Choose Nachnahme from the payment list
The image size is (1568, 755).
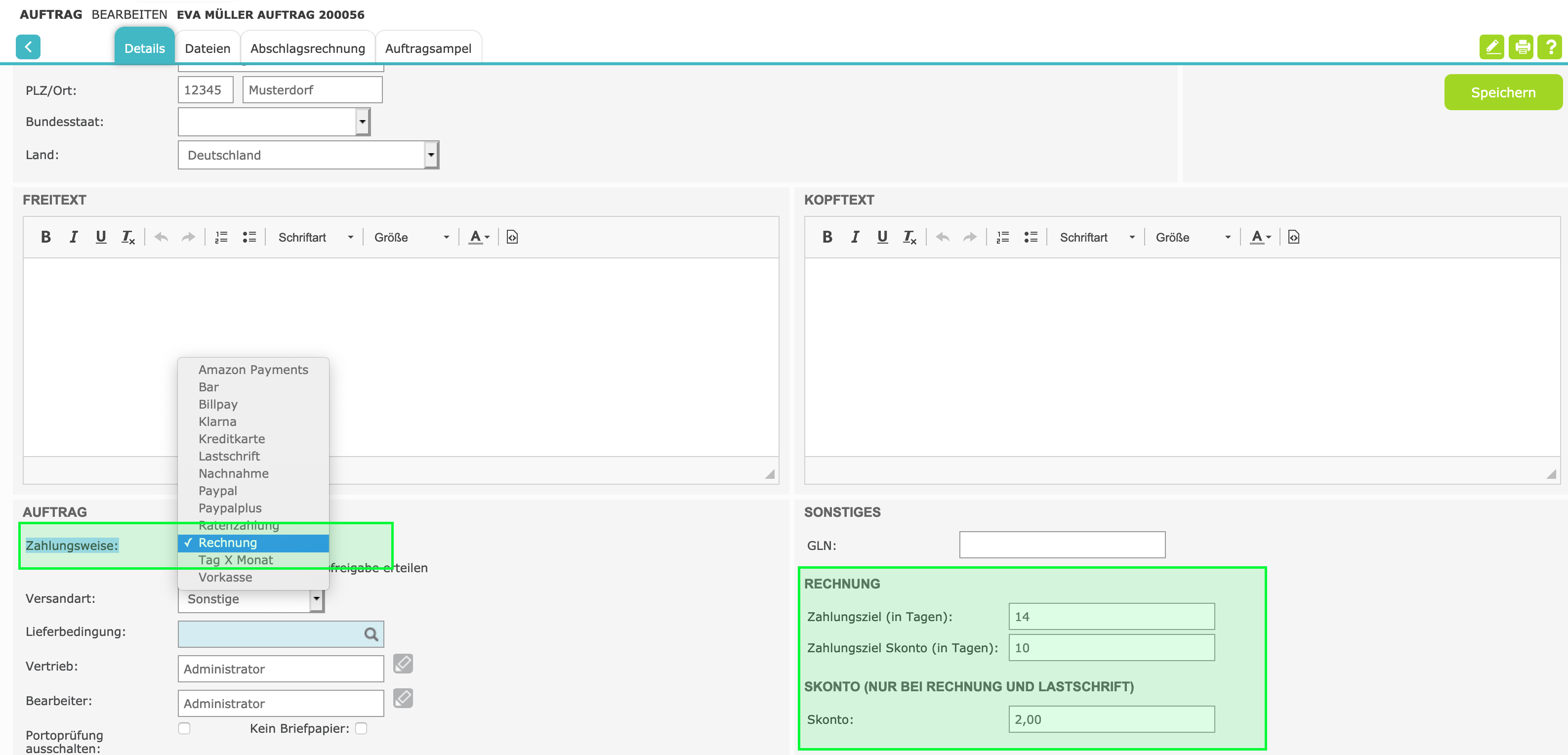[253, 473]
